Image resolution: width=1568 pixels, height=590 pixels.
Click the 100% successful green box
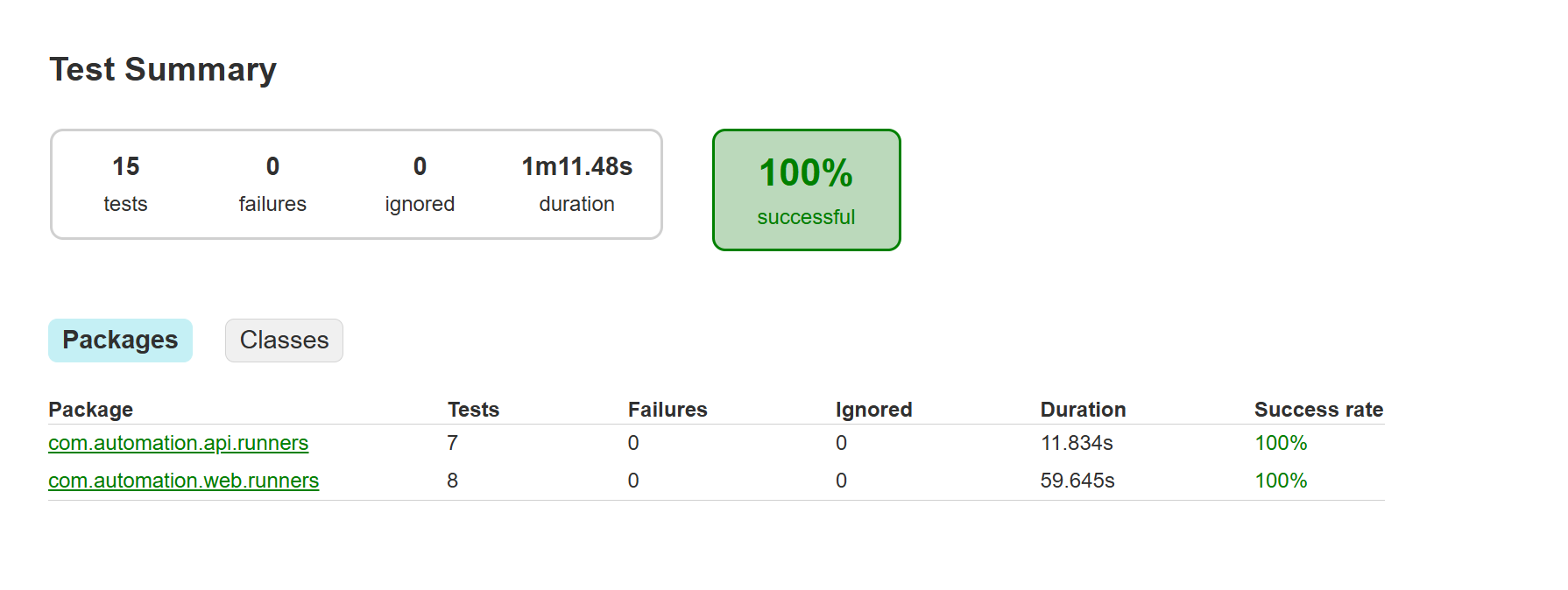(x=806, y=190)
